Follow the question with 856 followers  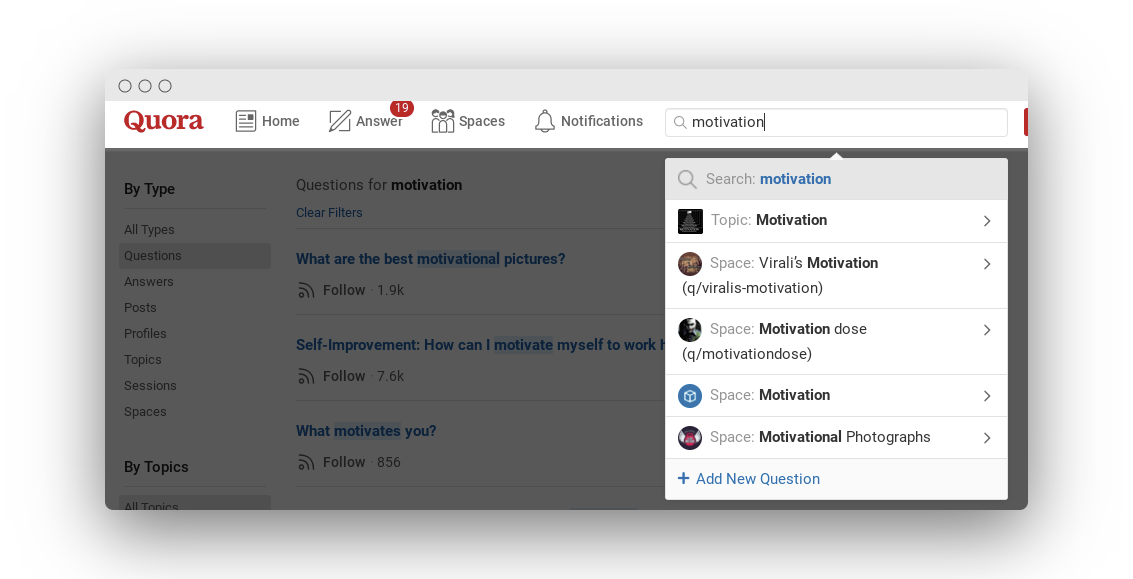[x=344, y=463]
